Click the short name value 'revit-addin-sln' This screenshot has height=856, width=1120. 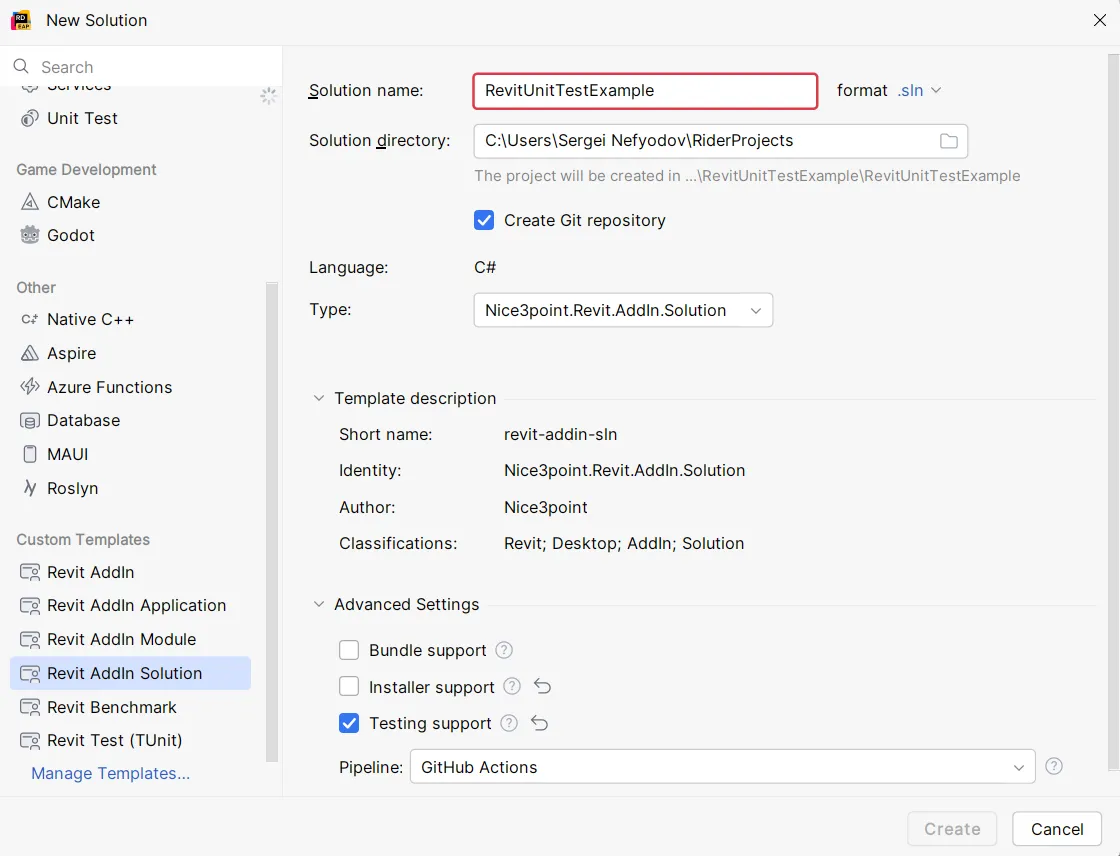point(561,434)
